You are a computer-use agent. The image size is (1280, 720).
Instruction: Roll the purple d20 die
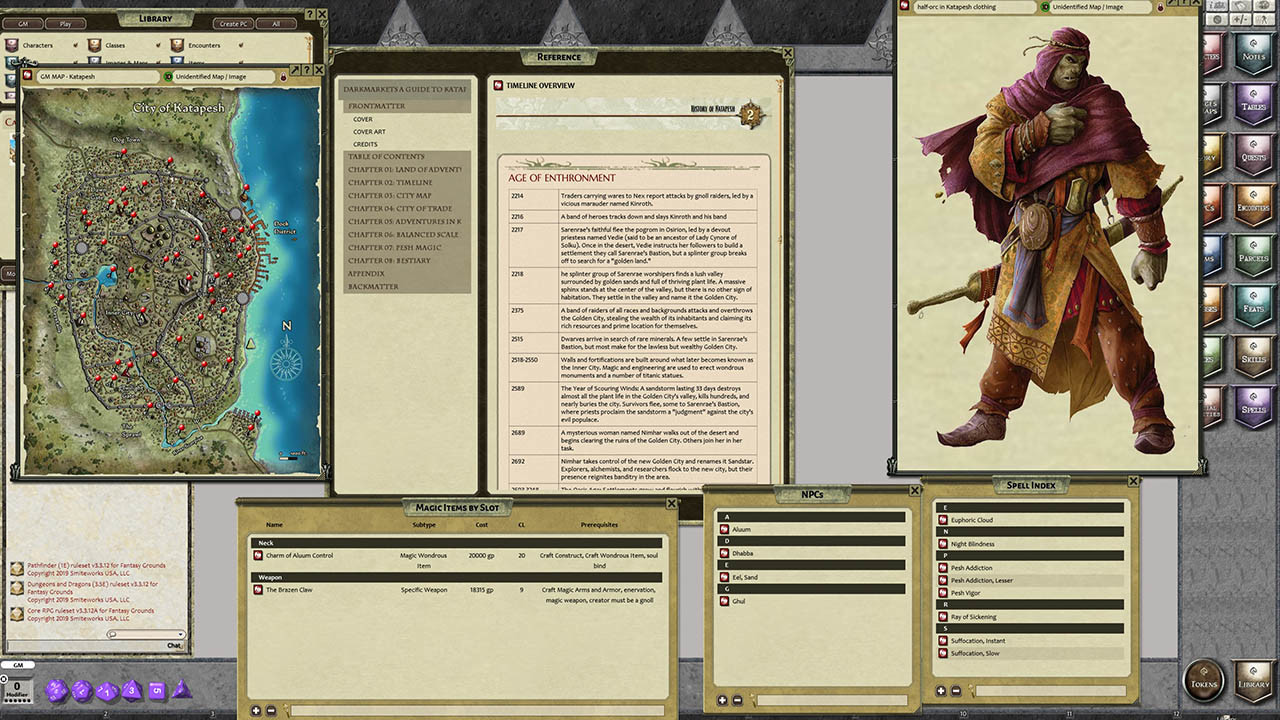(56, 690)
